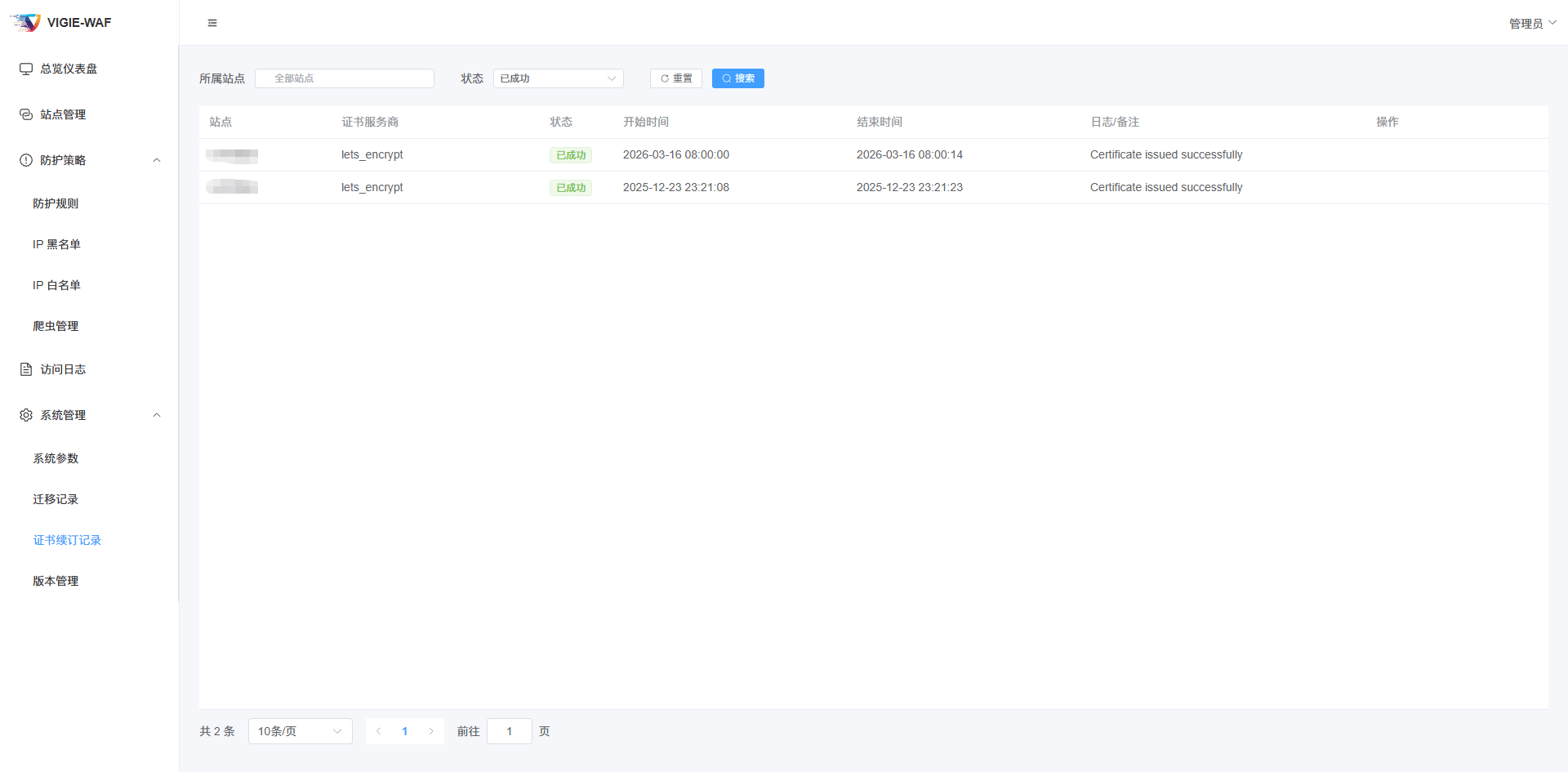This screenshot has width=1568, height=772.
Task: Collapse the 防护策略 submenu chevron
Action: point(157,160)
